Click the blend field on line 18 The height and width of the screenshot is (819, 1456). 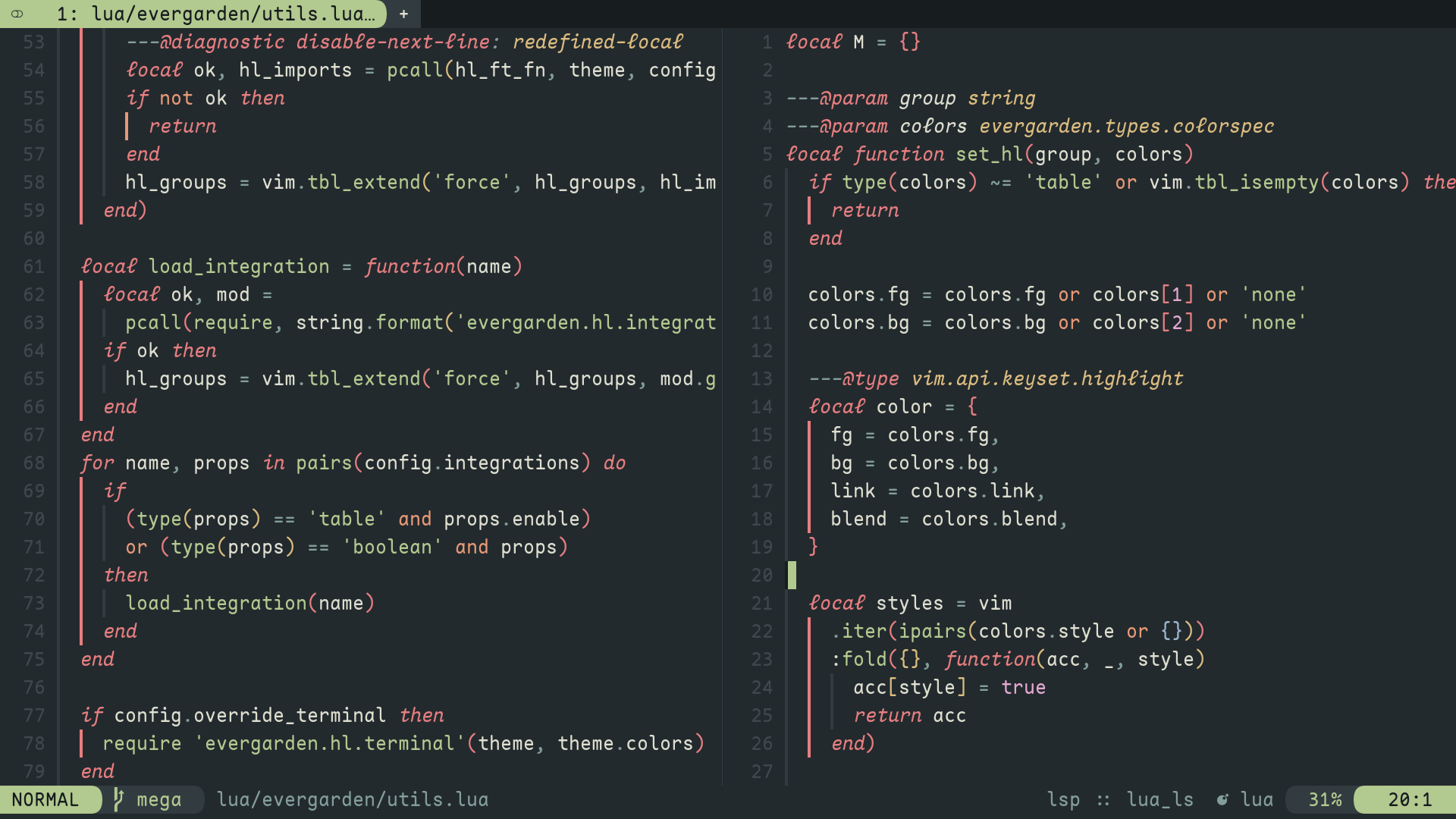coord(858,519)
